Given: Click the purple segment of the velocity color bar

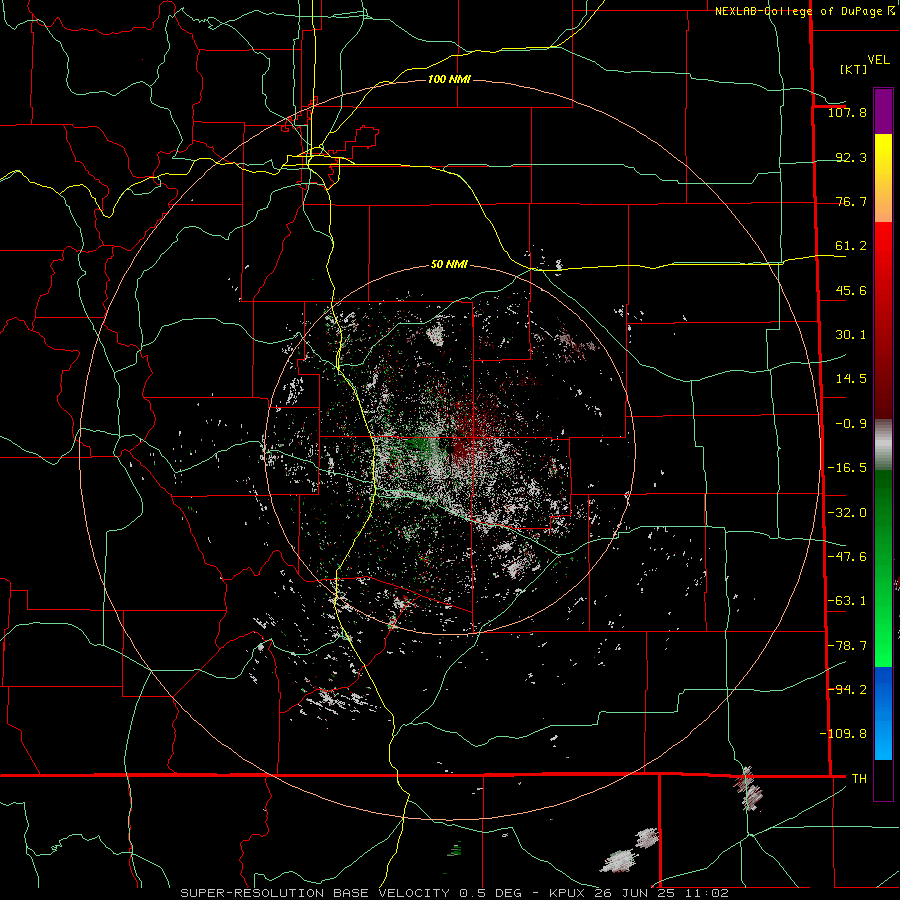Looking at the screenshot, I should tap(883, 111).
